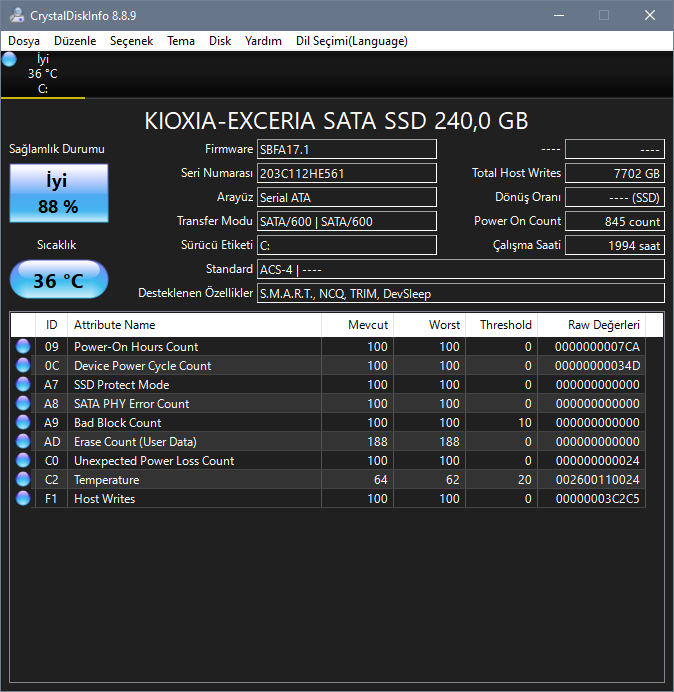The width and height of the screenshot is (674, 692).
Task: Open the Tema menu
Action: click(x=181, y=41)
